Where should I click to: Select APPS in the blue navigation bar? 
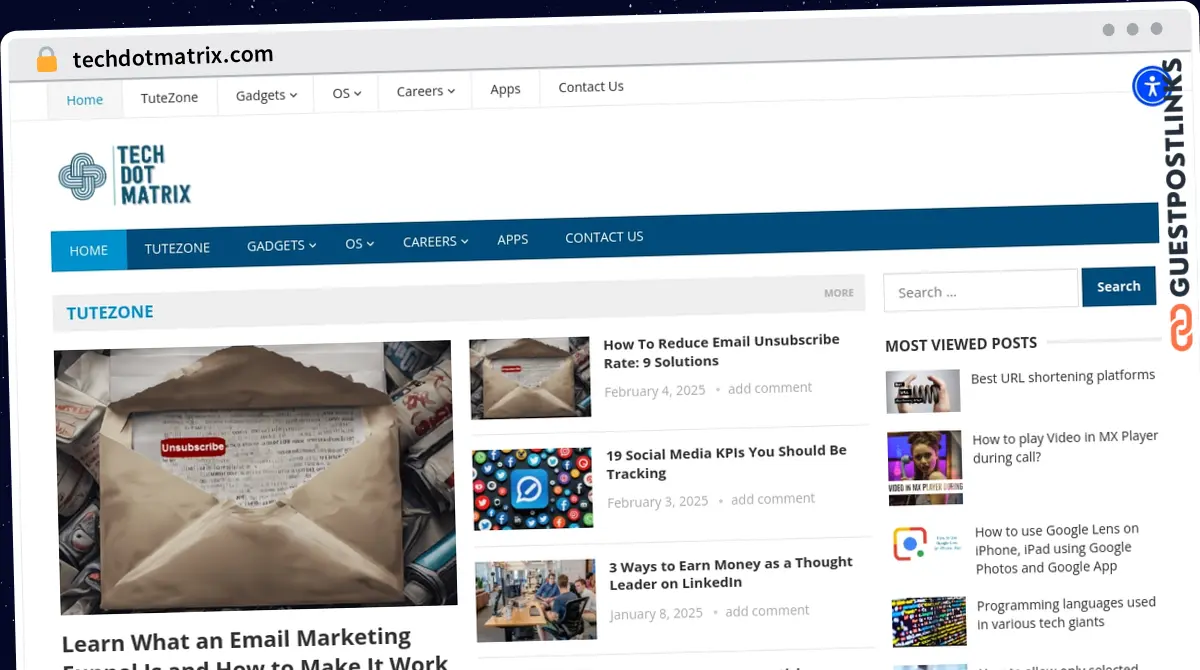click(x=512, y=240)
